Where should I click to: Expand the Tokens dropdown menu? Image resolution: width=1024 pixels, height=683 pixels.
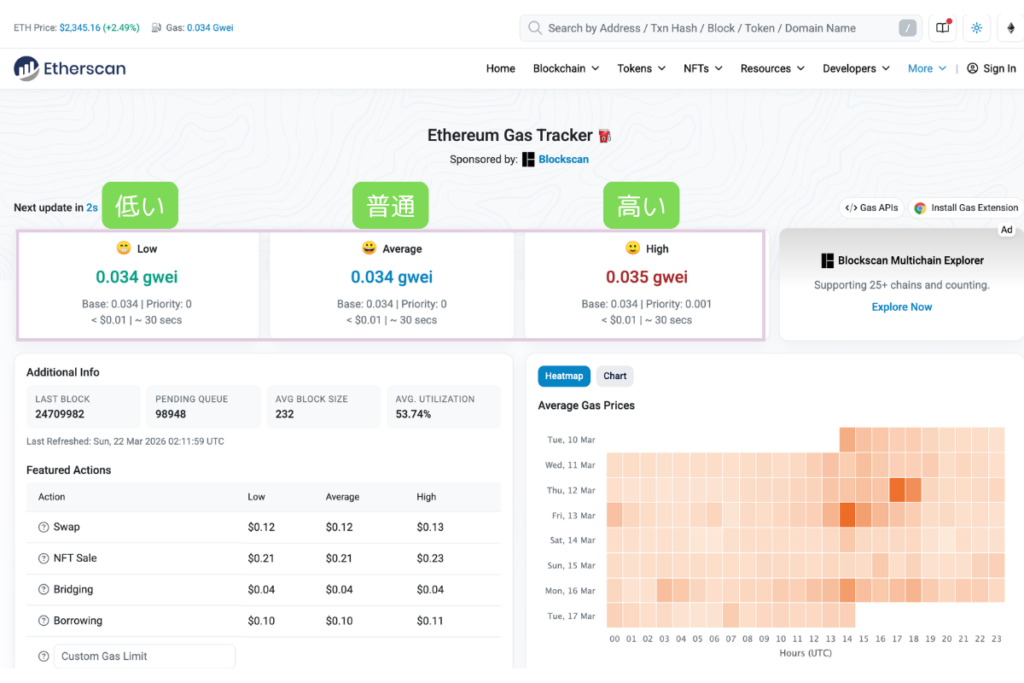641,68
